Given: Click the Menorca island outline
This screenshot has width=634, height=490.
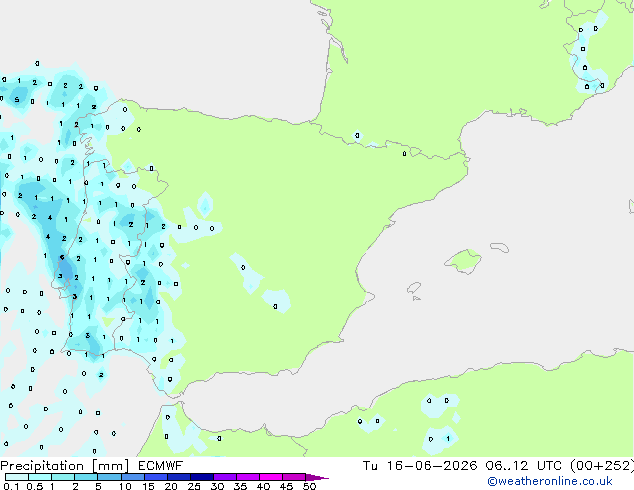Looking at the screenshot, I should tap(500, 247).
